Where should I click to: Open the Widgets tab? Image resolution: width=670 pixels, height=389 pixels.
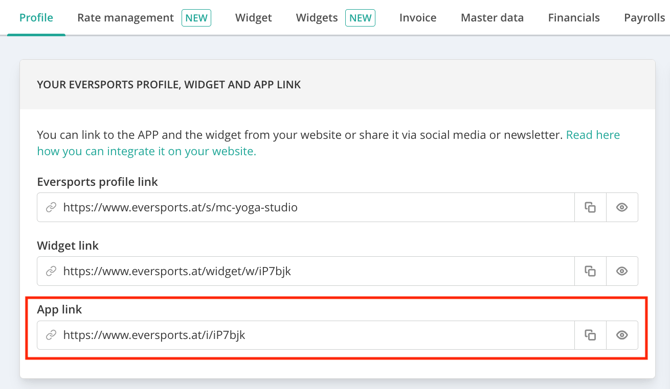[x=335, y=18]
